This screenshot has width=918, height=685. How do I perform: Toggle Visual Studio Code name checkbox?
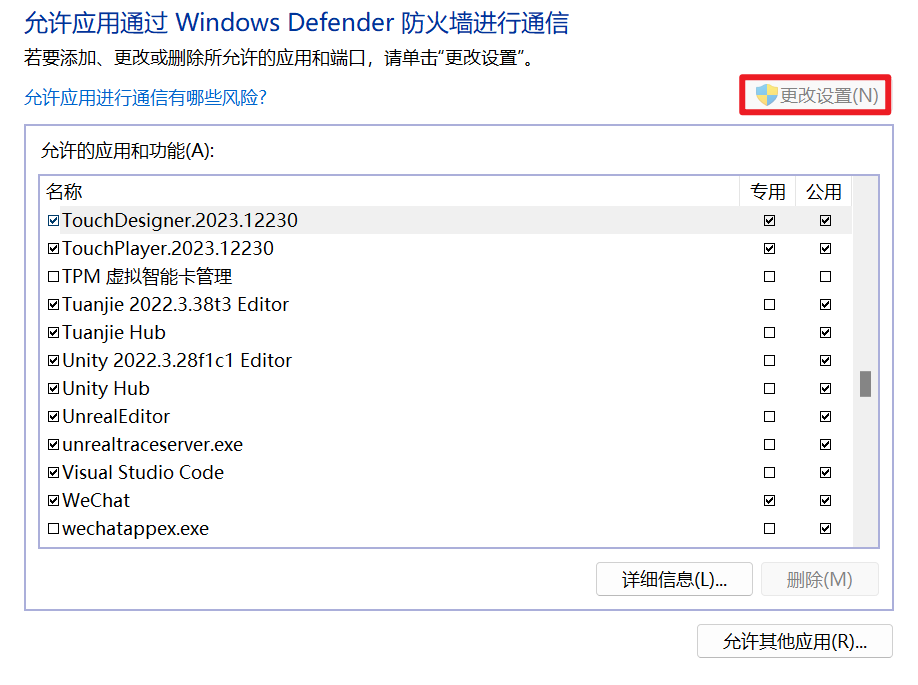53,472
